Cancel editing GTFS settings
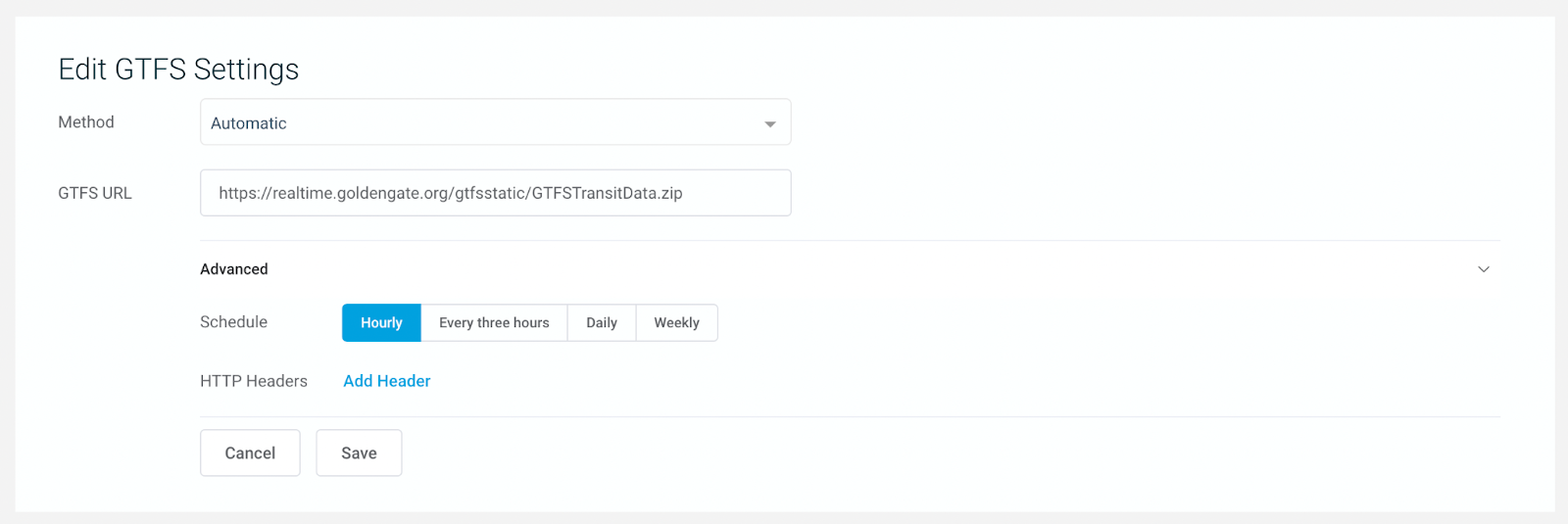 250,453
